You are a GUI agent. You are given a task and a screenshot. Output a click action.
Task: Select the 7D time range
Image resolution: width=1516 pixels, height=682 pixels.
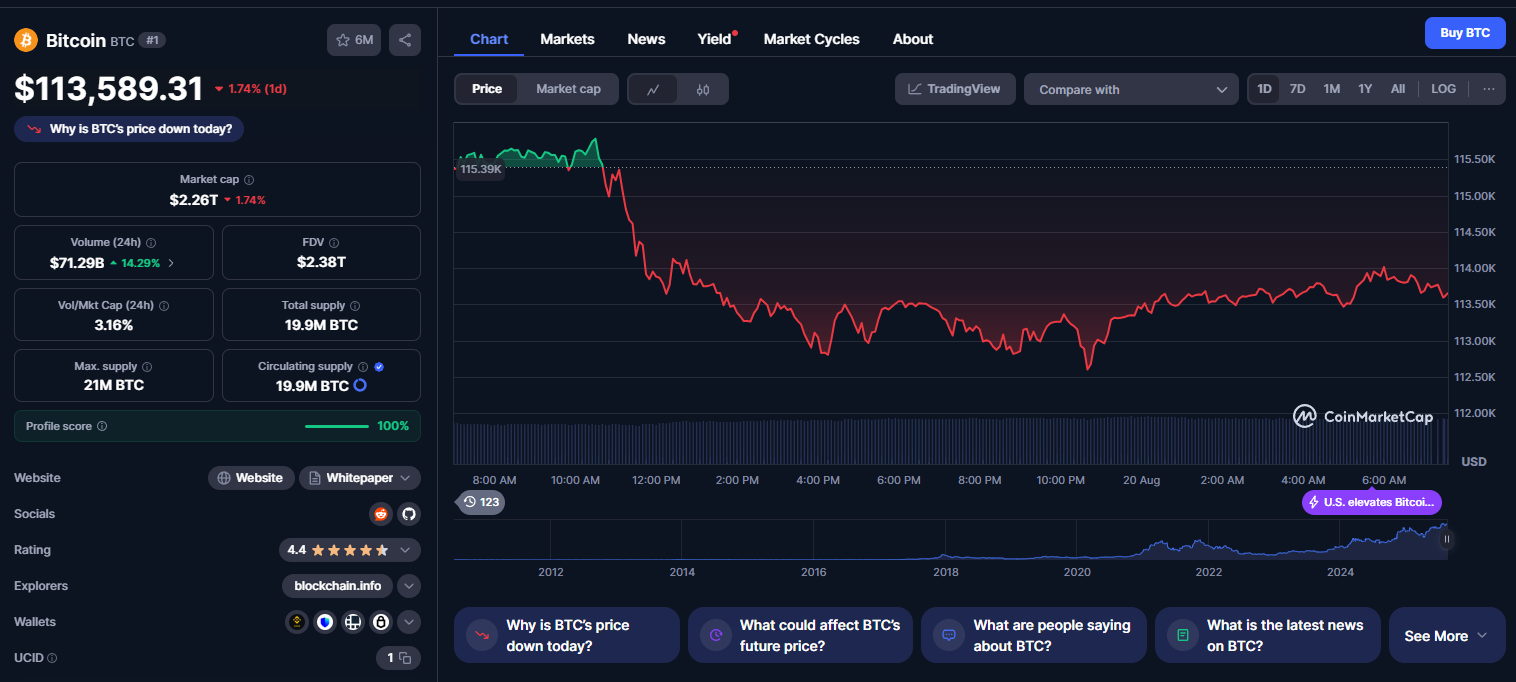coord(1297,89)
